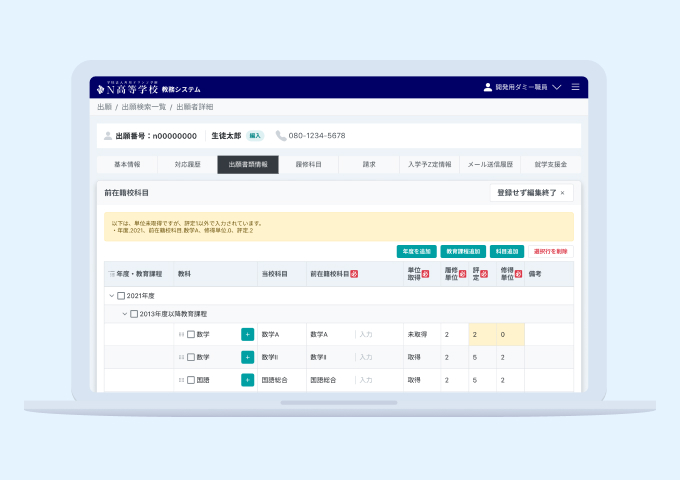The image size is (680, 480).
Task: Click required badge next to 修得単位 header
Action: [x=518, y=274]
